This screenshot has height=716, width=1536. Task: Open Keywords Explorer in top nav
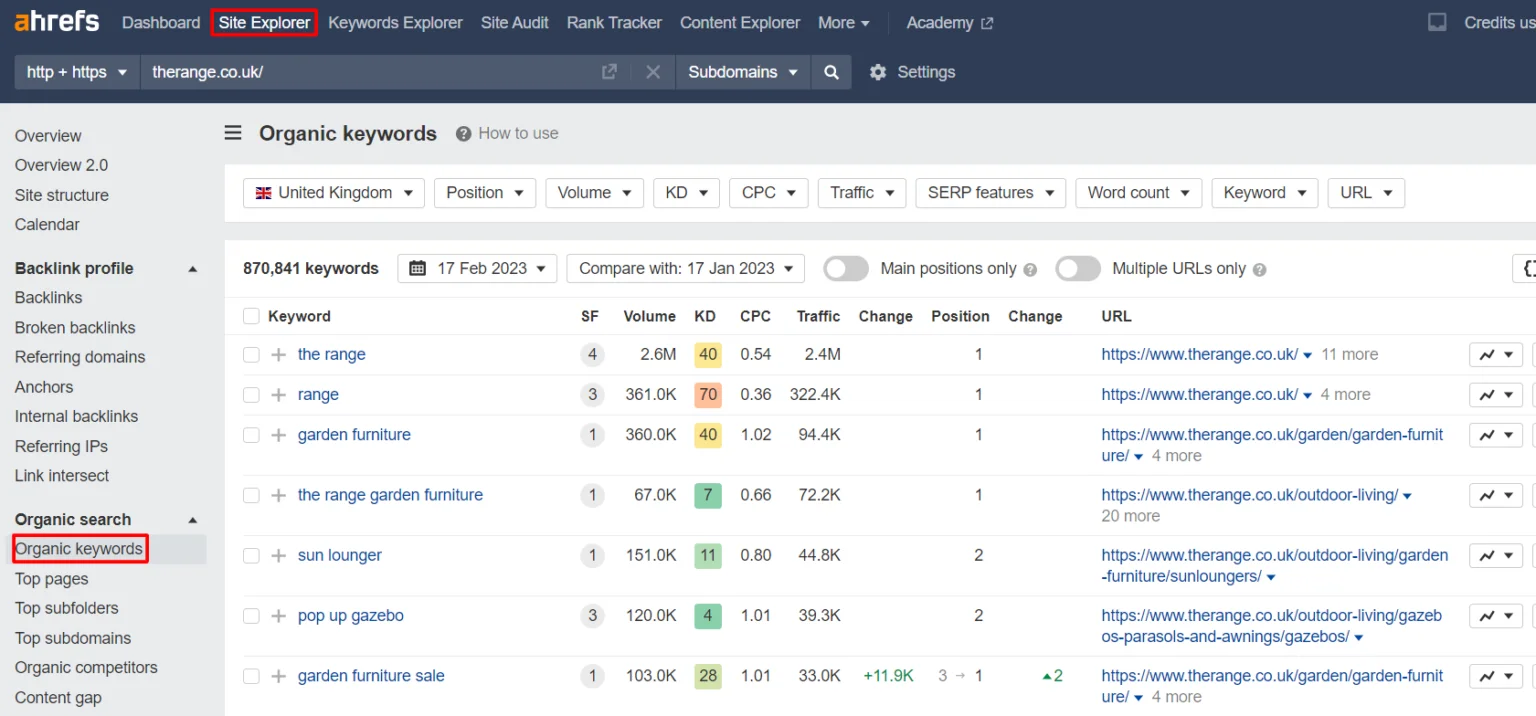click(395, 22)
